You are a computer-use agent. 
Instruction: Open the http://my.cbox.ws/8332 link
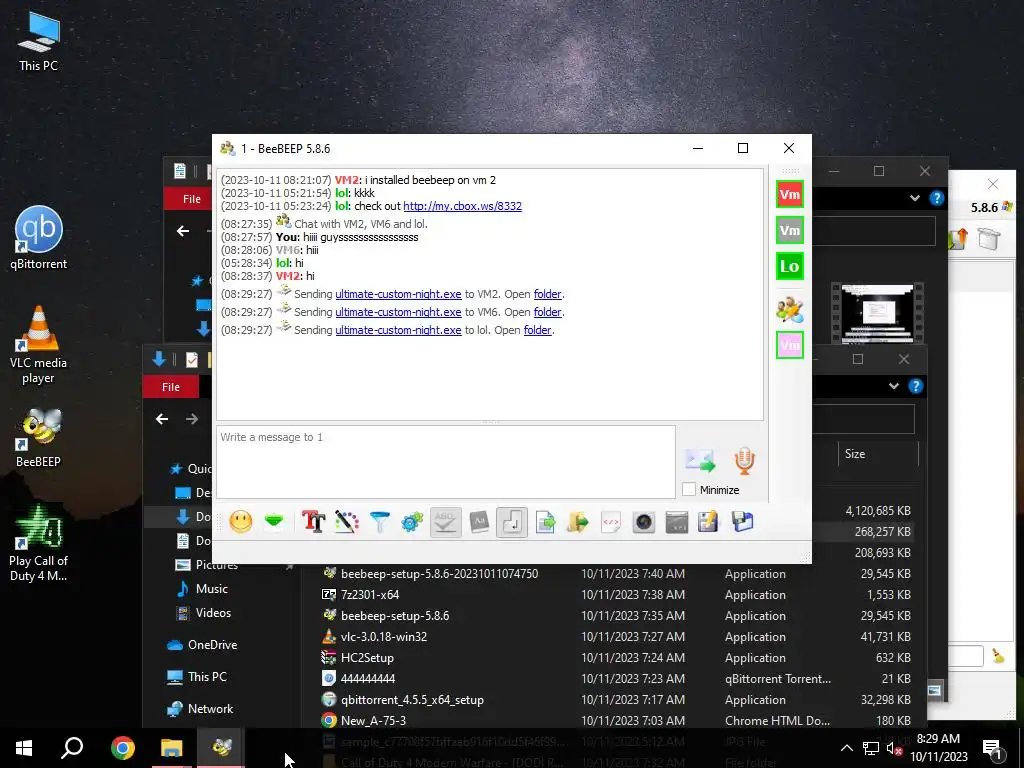[462, 206]
